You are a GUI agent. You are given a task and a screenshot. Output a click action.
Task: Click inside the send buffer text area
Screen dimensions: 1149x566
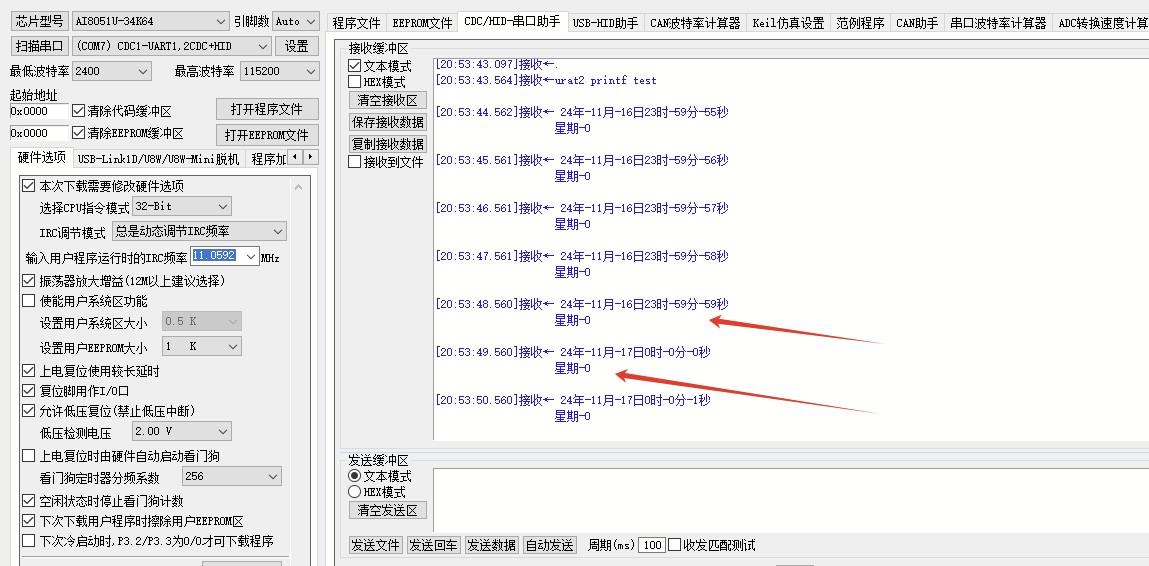(791, 499)
